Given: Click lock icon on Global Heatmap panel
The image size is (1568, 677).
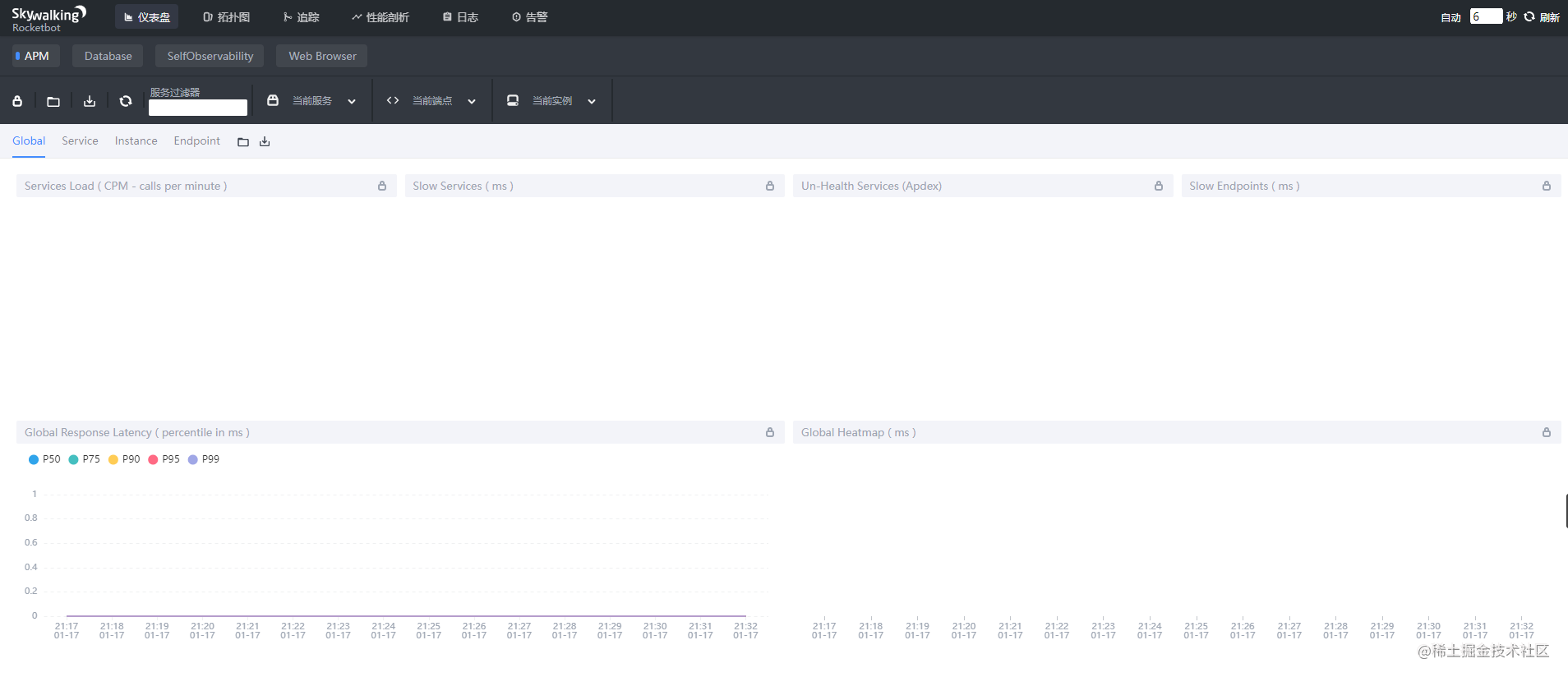Looking at the screenshot, I should (1547, 432).
